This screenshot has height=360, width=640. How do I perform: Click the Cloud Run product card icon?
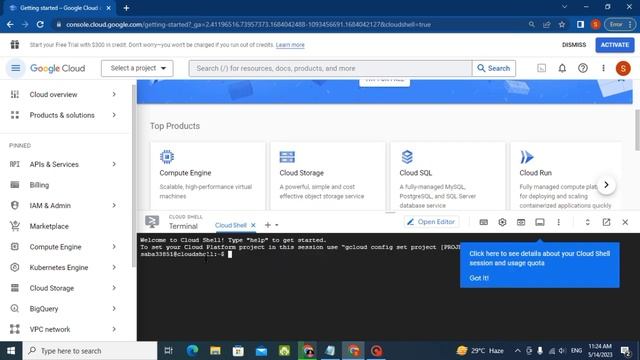pos(527,157)
